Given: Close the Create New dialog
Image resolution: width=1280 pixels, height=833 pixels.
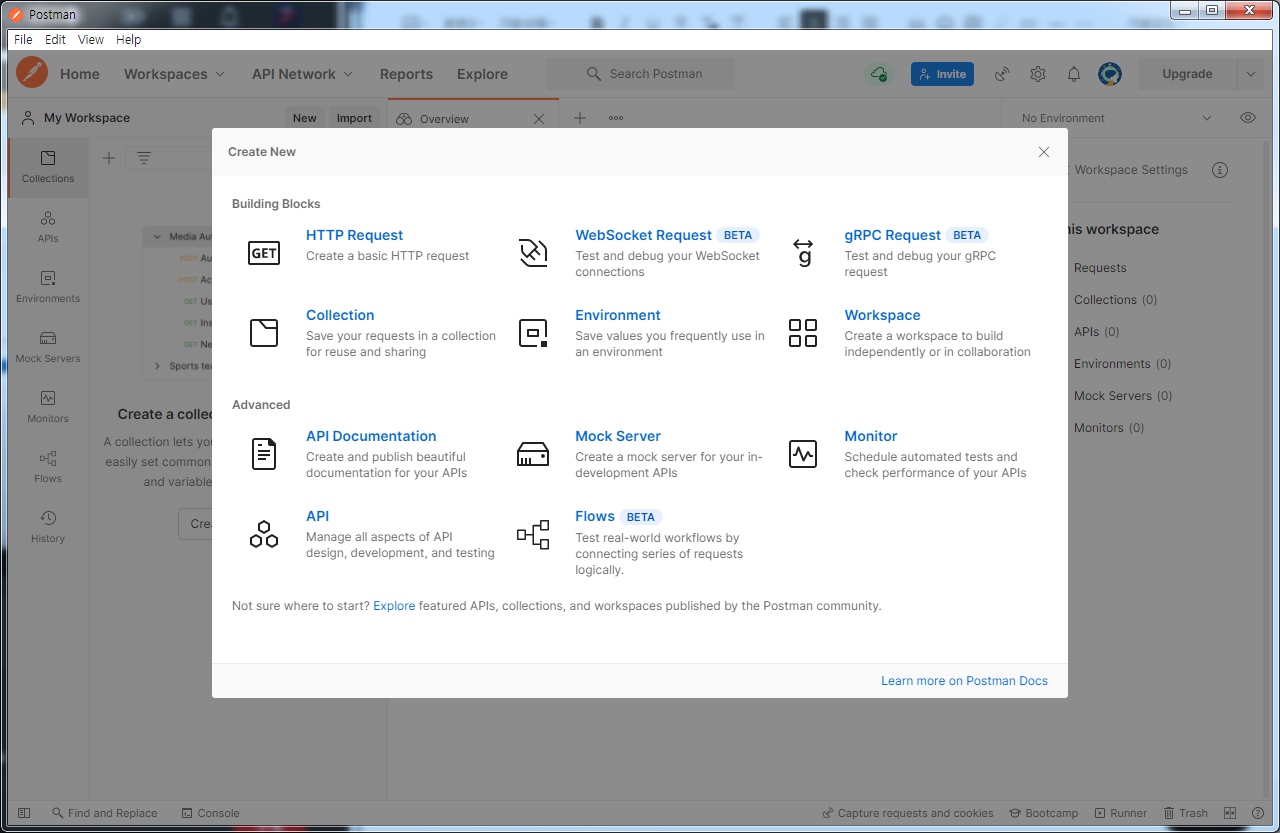Looking at the screenshot, I should (x=1044, y=152).
